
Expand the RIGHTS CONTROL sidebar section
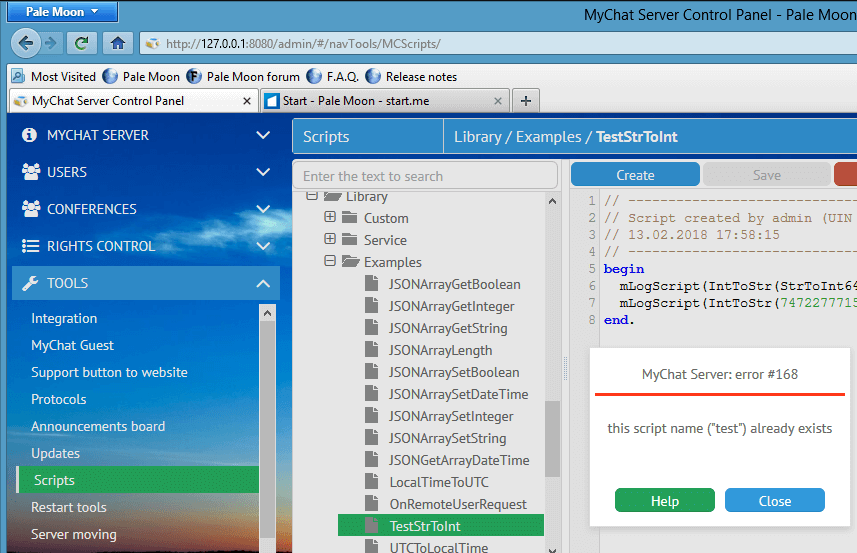coord(263,246)
